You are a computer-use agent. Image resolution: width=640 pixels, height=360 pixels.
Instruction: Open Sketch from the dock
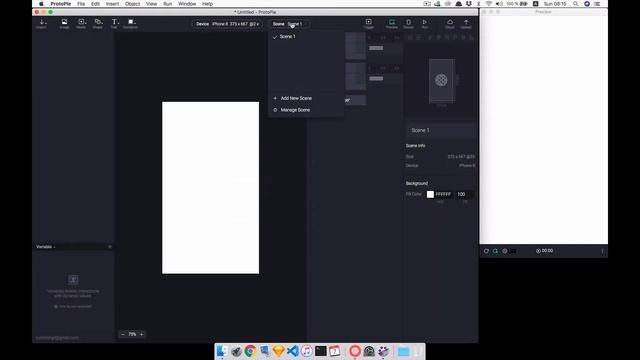pos(278,351)
